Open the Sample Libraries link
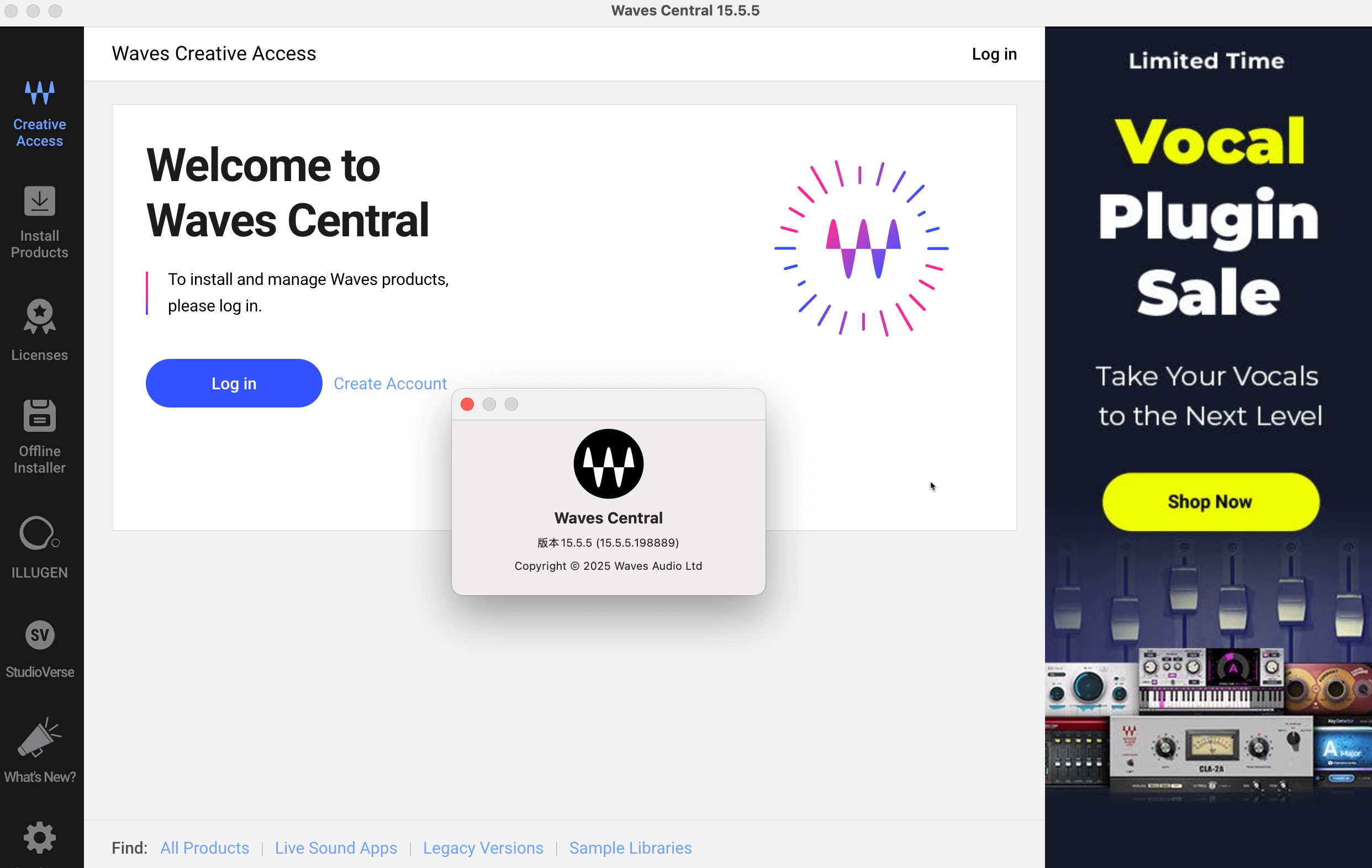The image size is (1372, 868). point(630,848)
